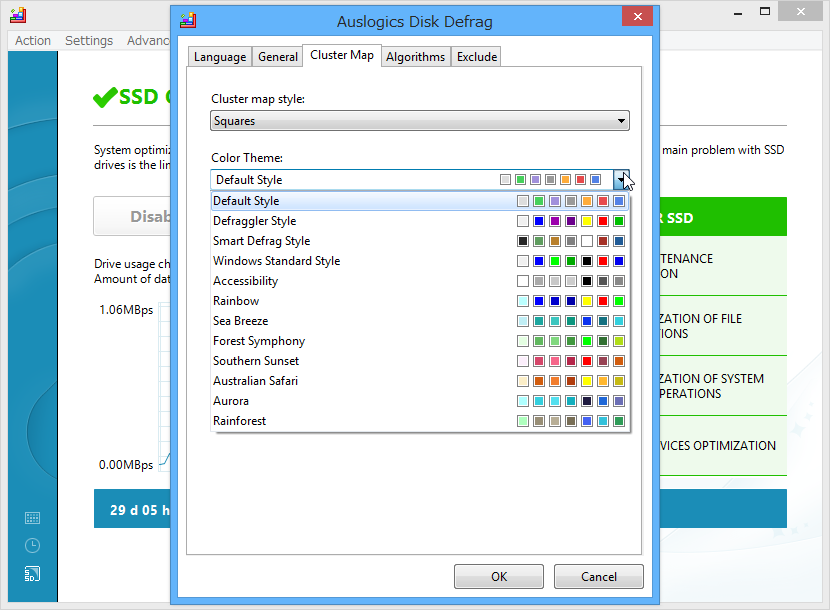
Task: Click yellow swatch in Defraggler Style row
Action: 587,221
